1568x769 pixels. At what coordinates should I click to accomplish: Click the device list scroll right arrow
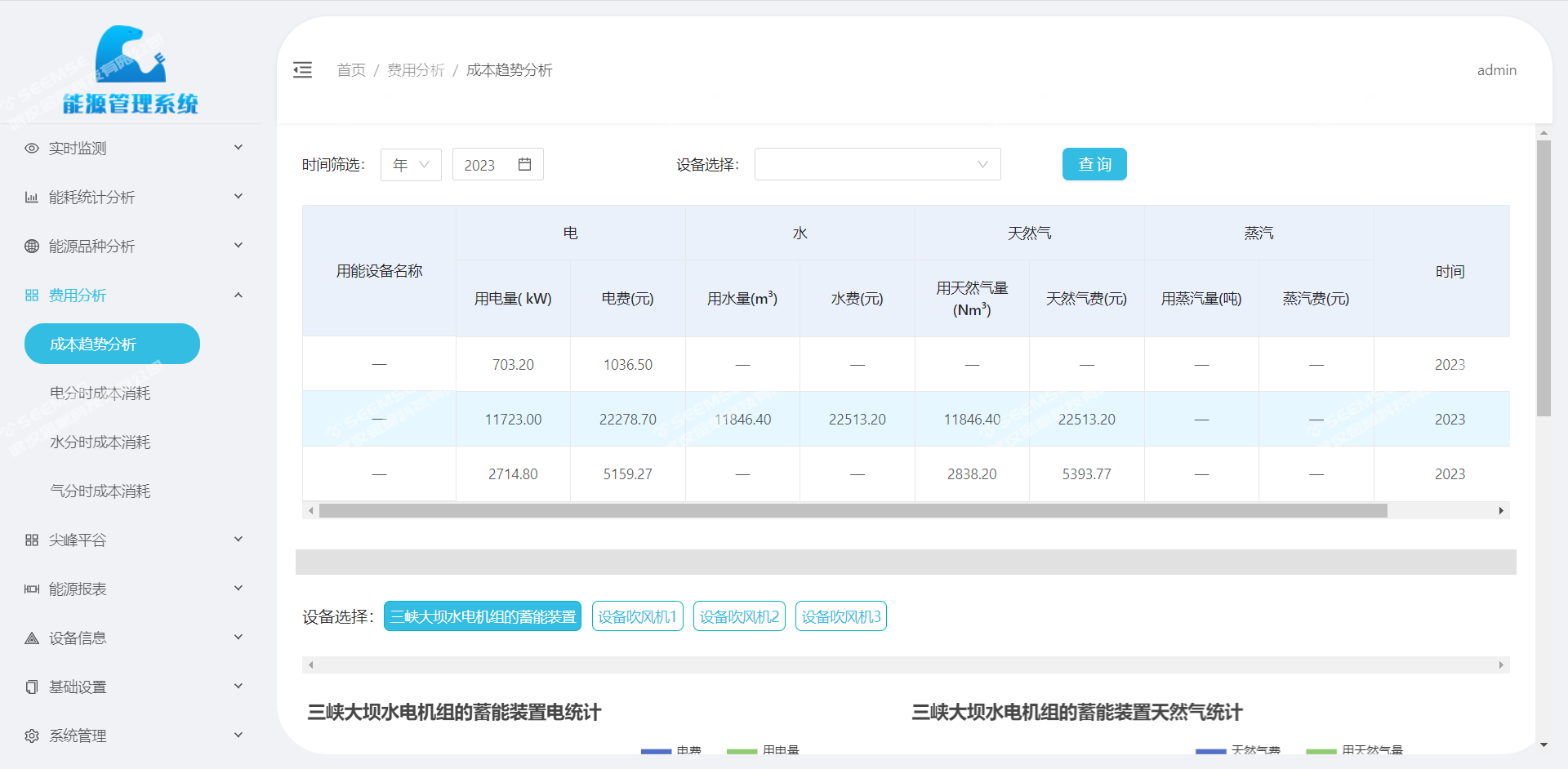1501,665
